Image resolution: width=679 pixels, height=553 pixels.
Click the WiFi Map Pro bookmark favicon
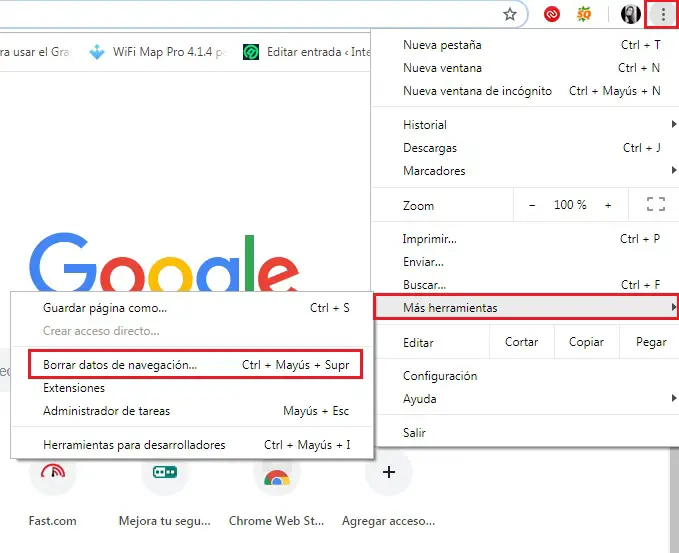97,52
